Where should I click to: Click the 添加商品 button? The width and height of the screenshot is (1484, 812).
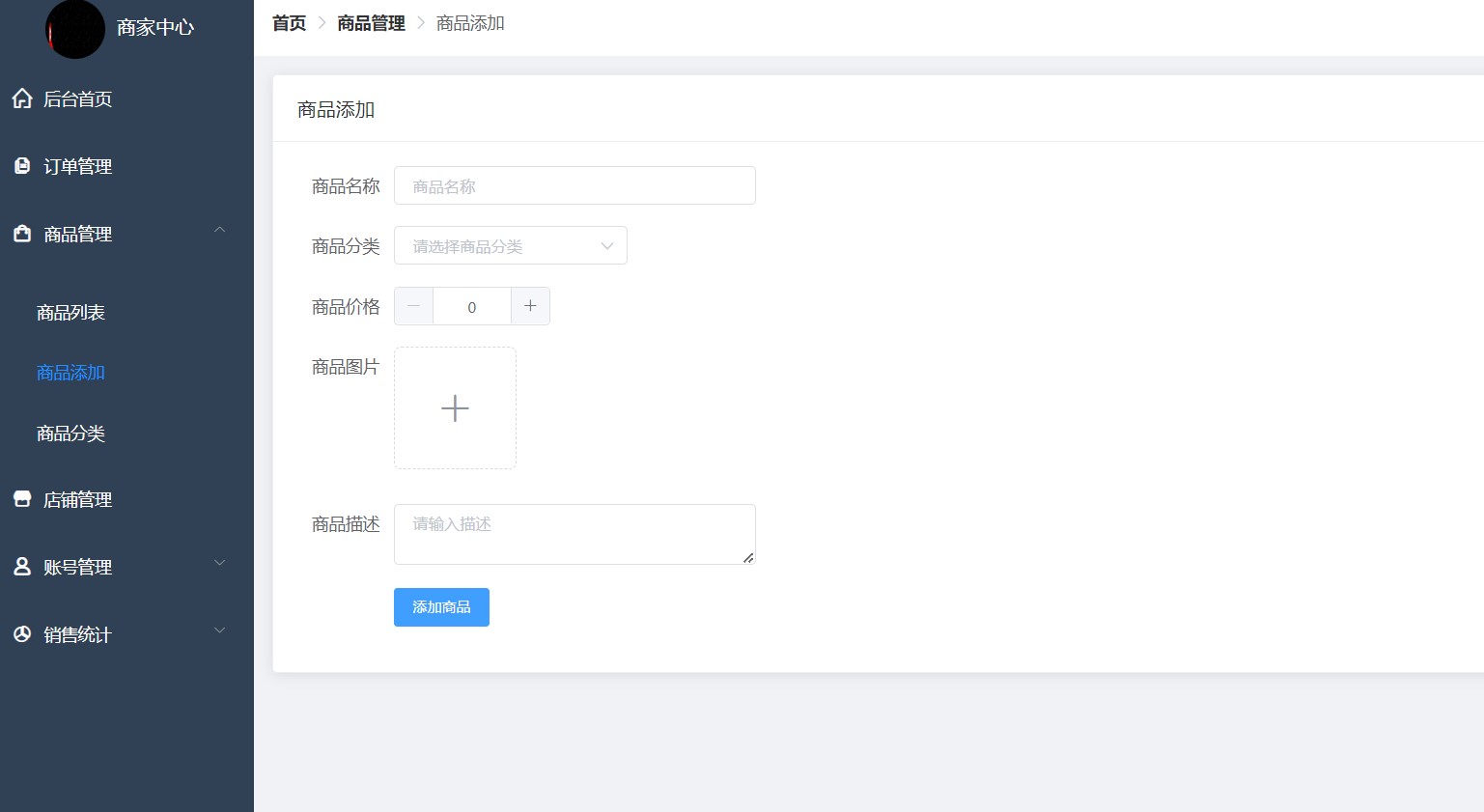tap(441, 607)
